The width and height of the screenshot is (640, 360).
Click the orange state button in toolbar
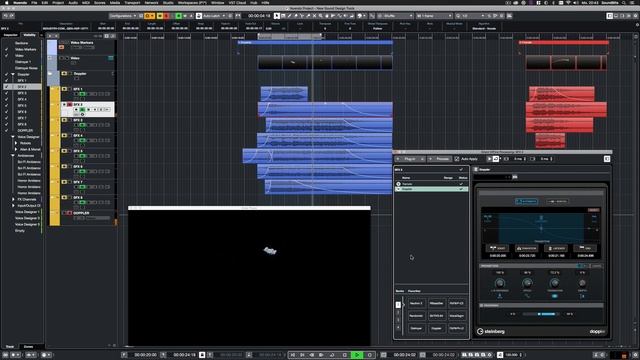click(x=149, y=16)
